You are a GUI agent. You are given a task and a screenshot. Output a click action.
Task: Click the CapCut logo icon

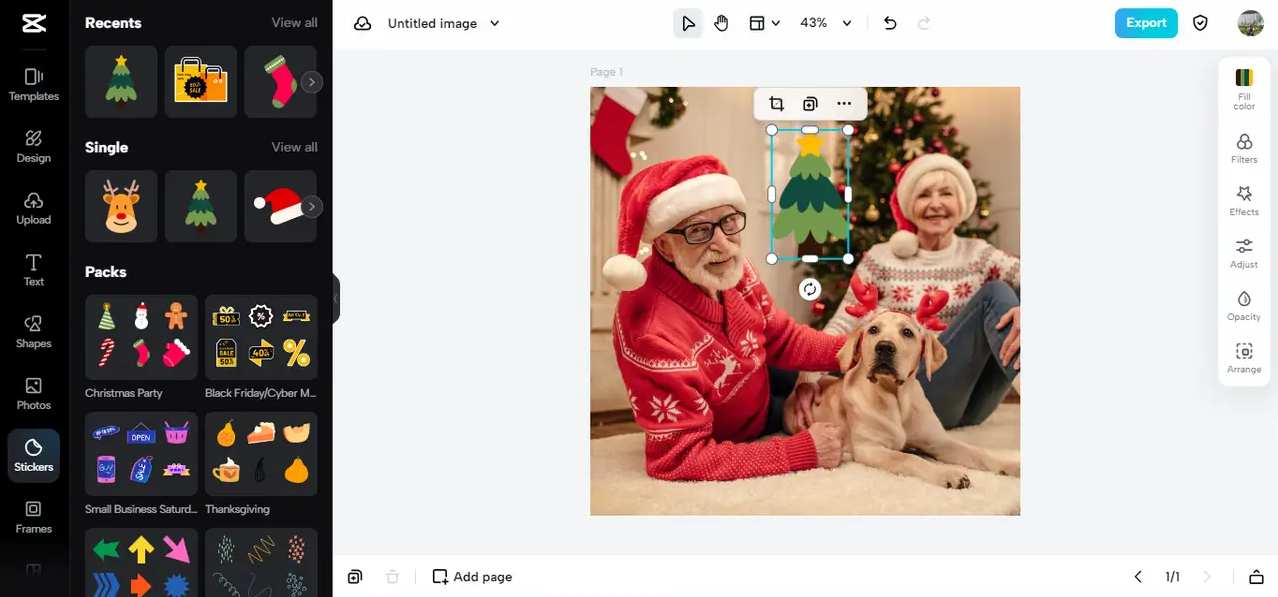point(33,23)
